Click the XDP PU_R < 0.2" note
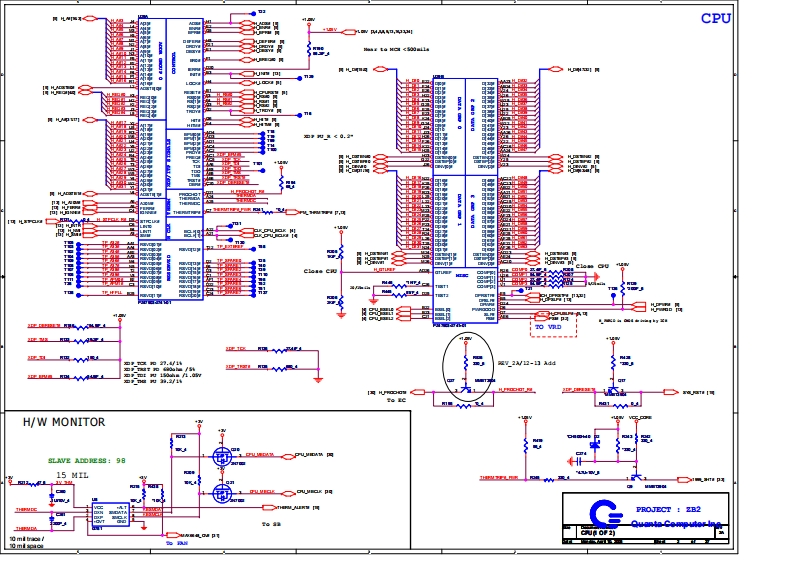This screenshot has width=793, height=561. pos(329,136)
